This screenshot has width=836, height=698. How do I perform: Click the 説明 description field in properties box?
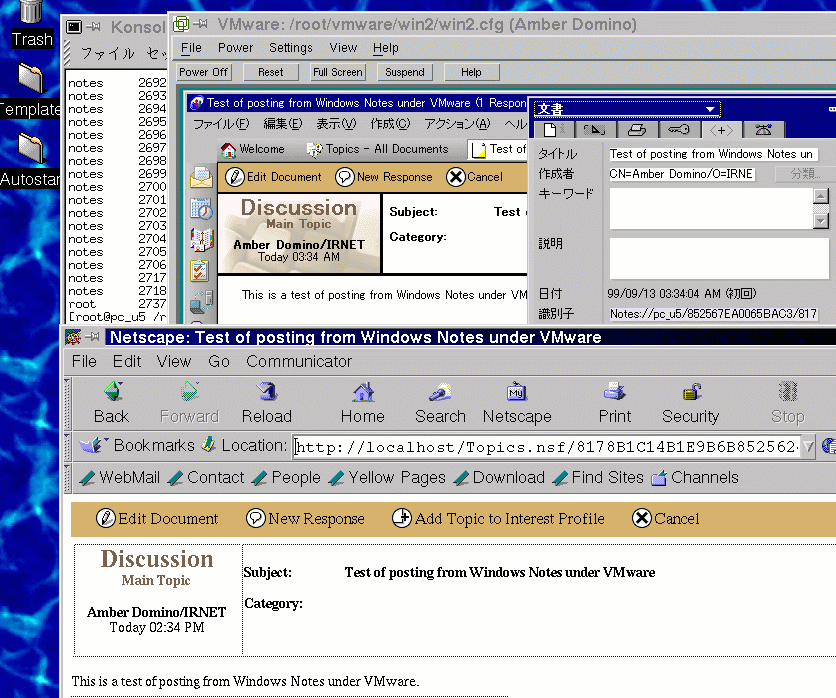coord(719,259)
